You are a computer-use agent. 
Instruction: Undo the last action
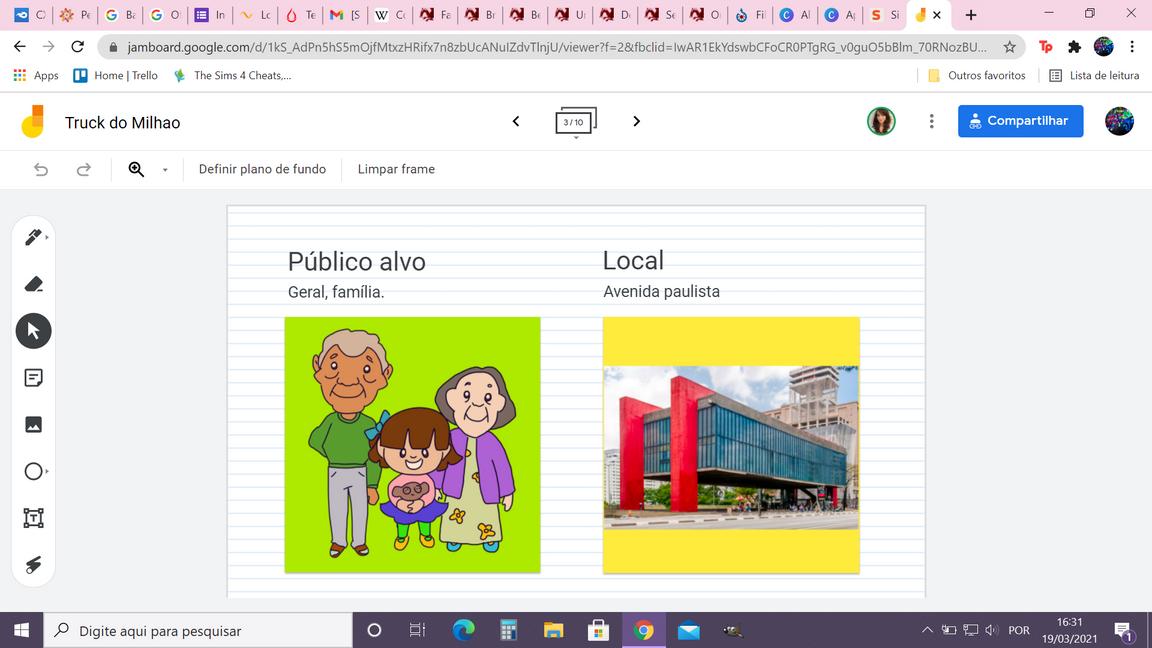point(41,170)
